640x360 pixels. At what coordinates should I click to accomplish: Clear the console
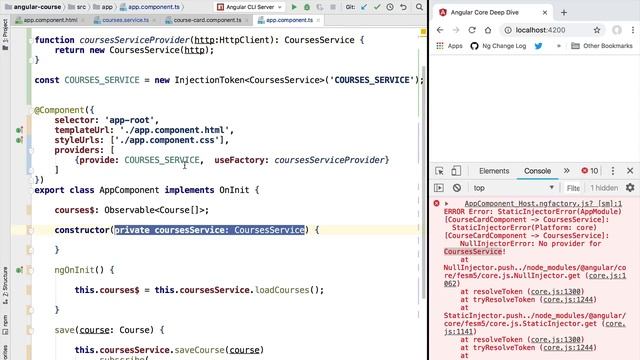[457, 188]
